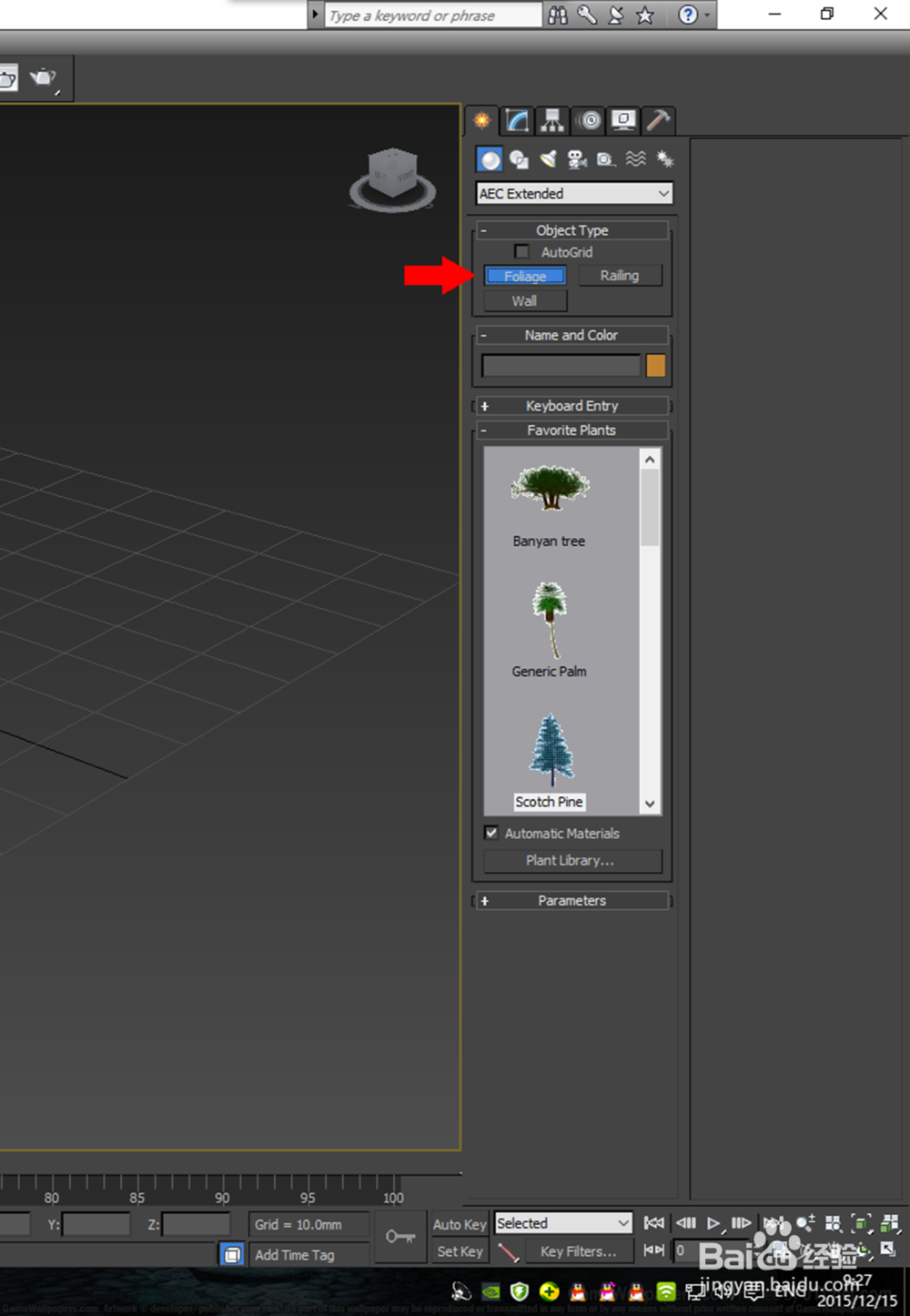Toggle the Auto Key button
910x1316 pixels.
[x=460, y=1225]
